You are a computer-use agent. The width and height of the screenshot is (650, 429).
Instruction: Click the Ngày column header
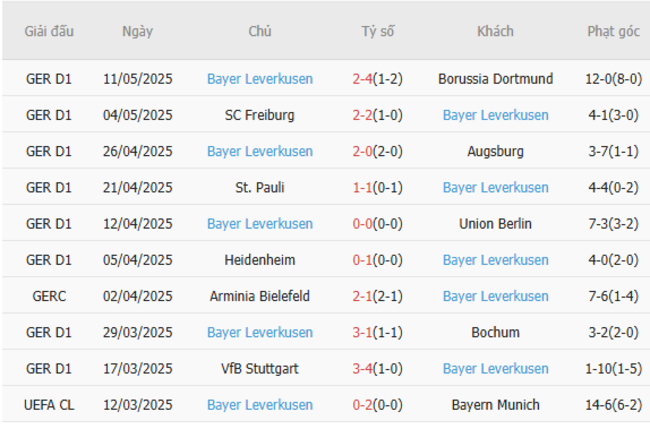[x=138, y=31]
